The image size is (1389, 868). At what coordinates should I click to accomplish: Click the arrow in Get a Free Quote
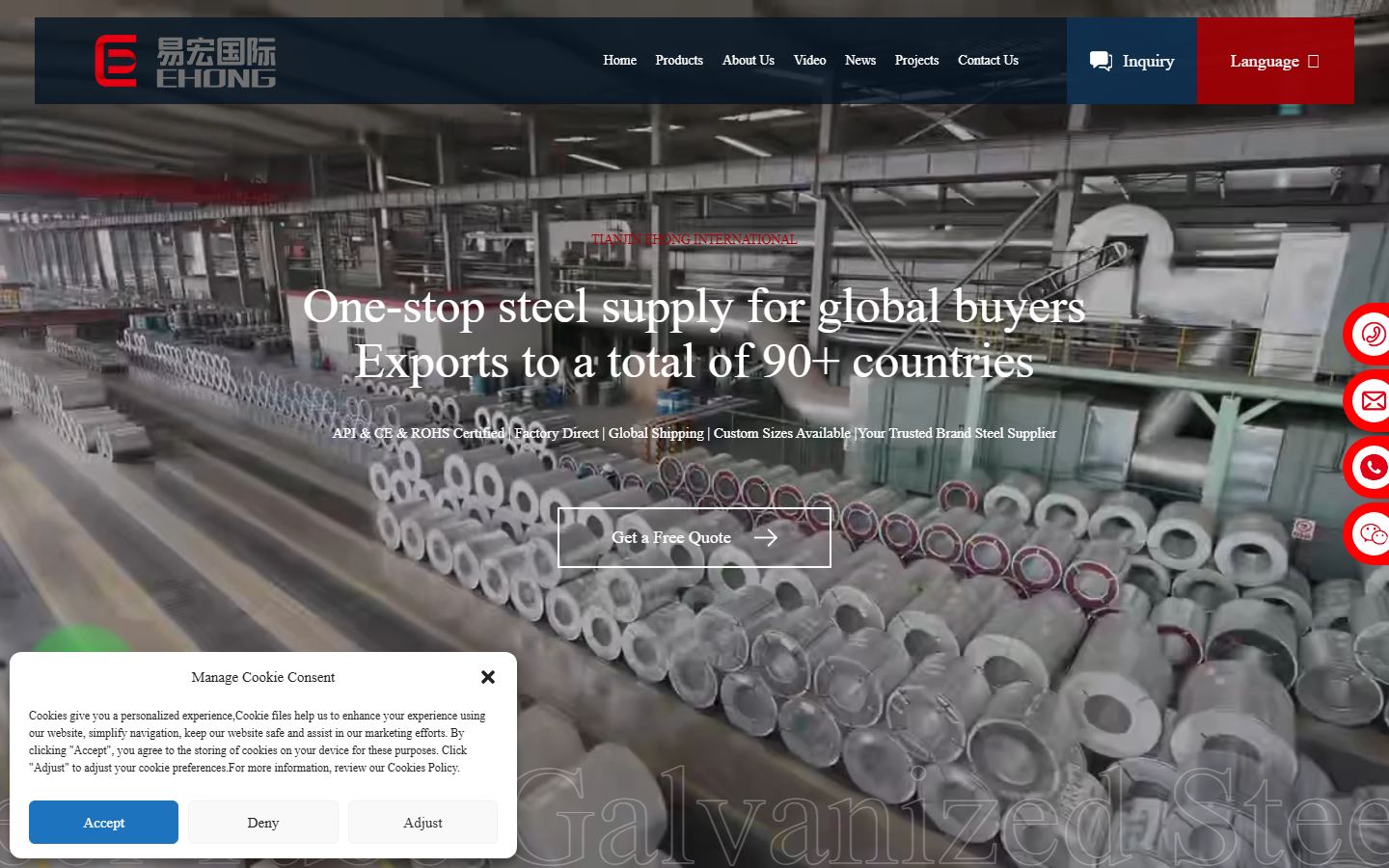(765, 537)
